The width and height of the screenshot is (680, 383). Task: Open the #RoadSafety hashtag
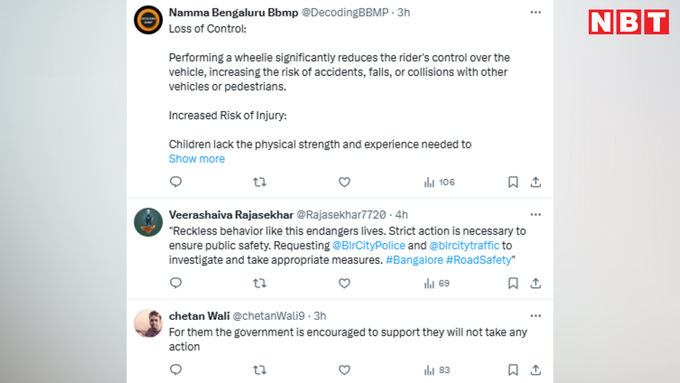(479, 260)
